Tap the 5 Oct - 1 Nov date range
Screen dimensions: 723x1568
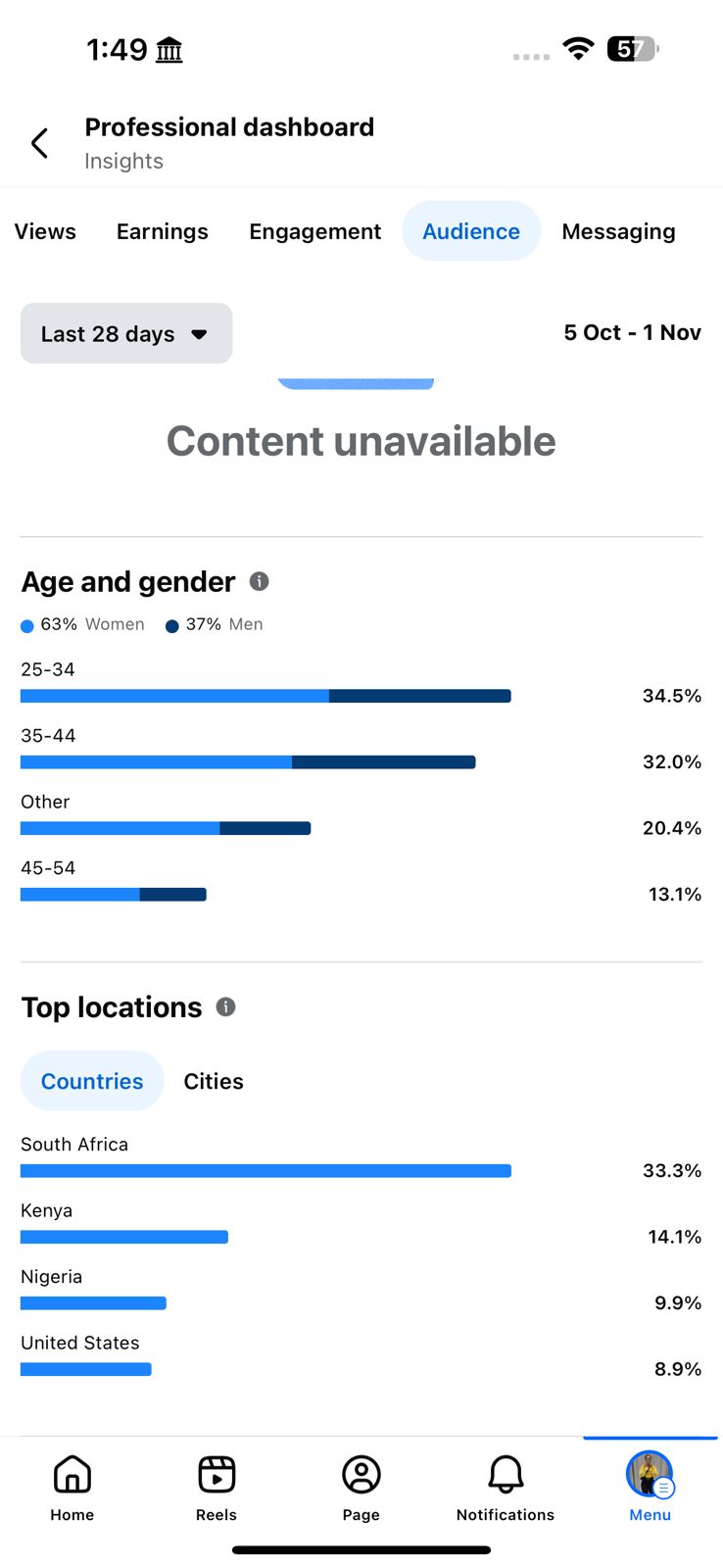click(632, 333)
